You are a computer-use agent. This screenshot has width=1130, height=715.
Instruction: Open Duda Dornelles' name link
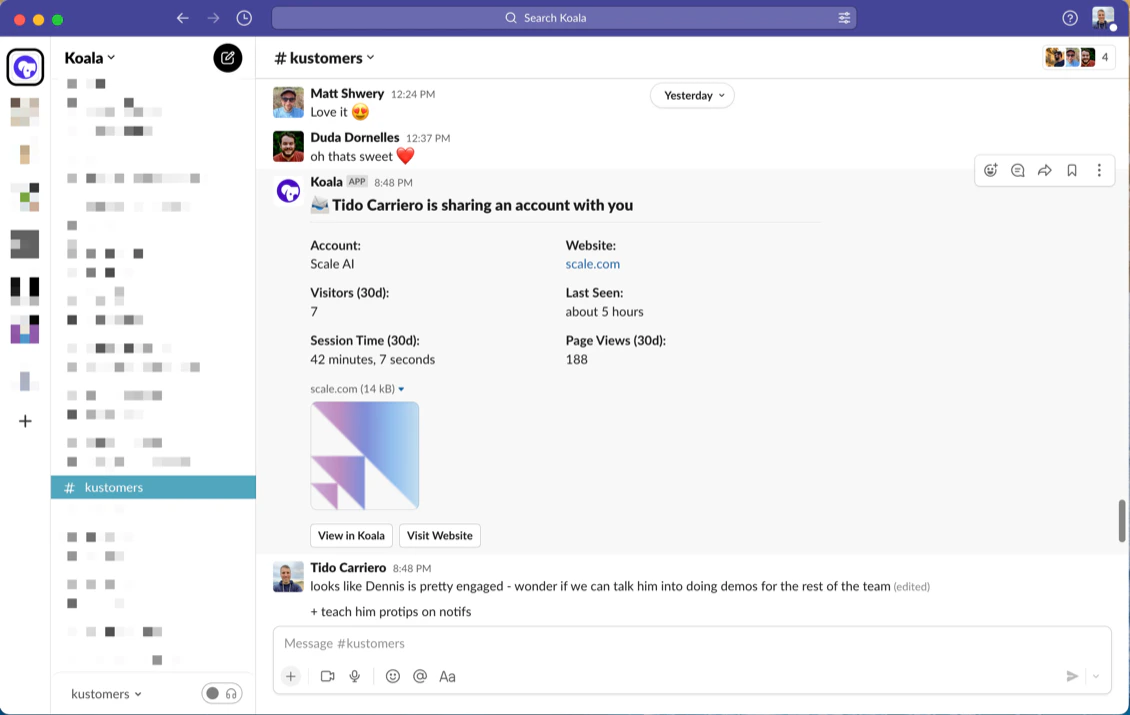tap(355, 137)
